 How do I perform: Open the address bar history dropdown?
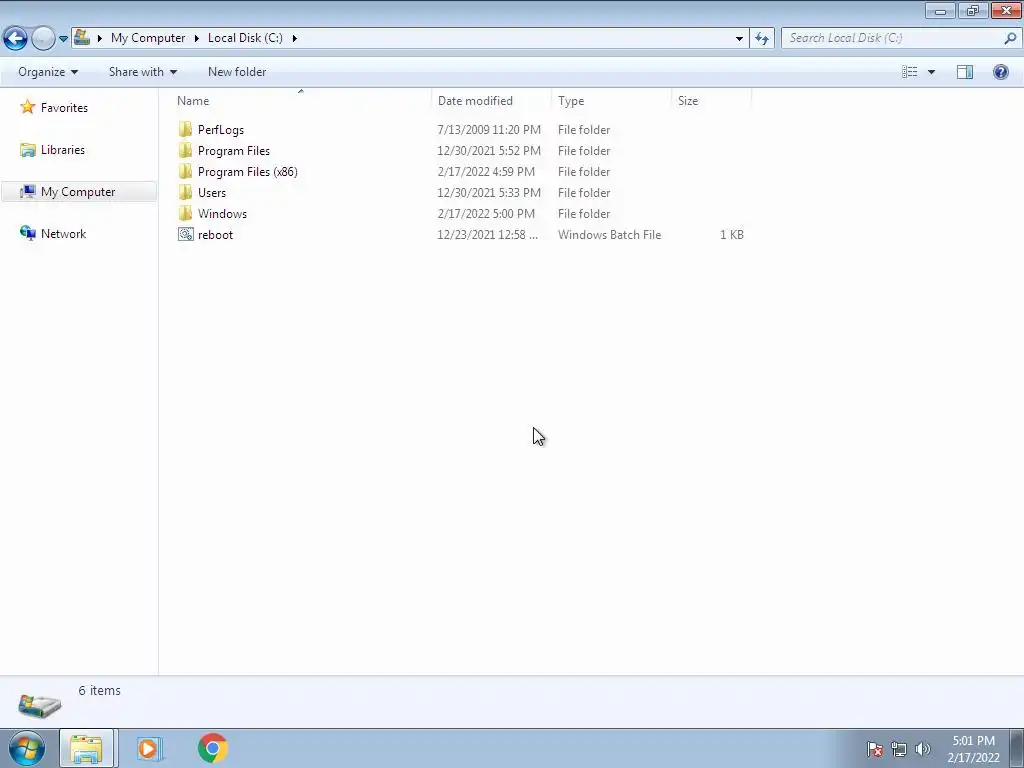point(739,39)
